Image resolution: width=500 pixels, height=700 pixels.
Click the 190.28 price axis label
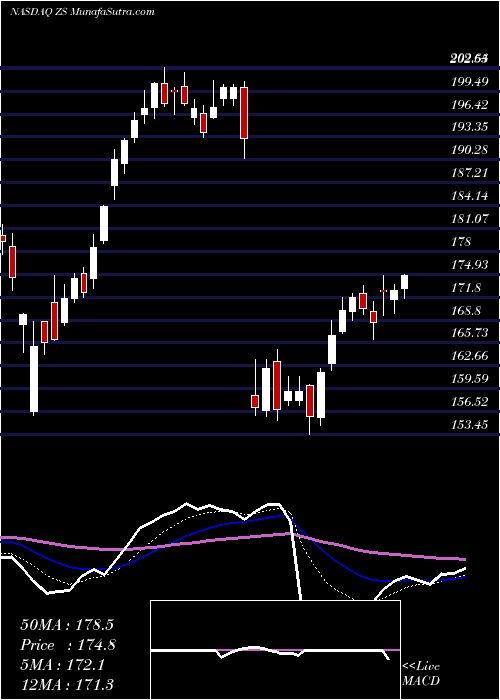coord(468,150)
